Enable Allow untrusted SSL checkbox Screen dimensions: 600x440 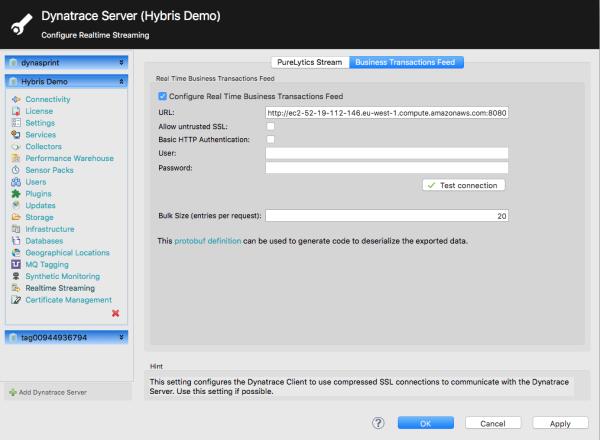tap(271, 126)
